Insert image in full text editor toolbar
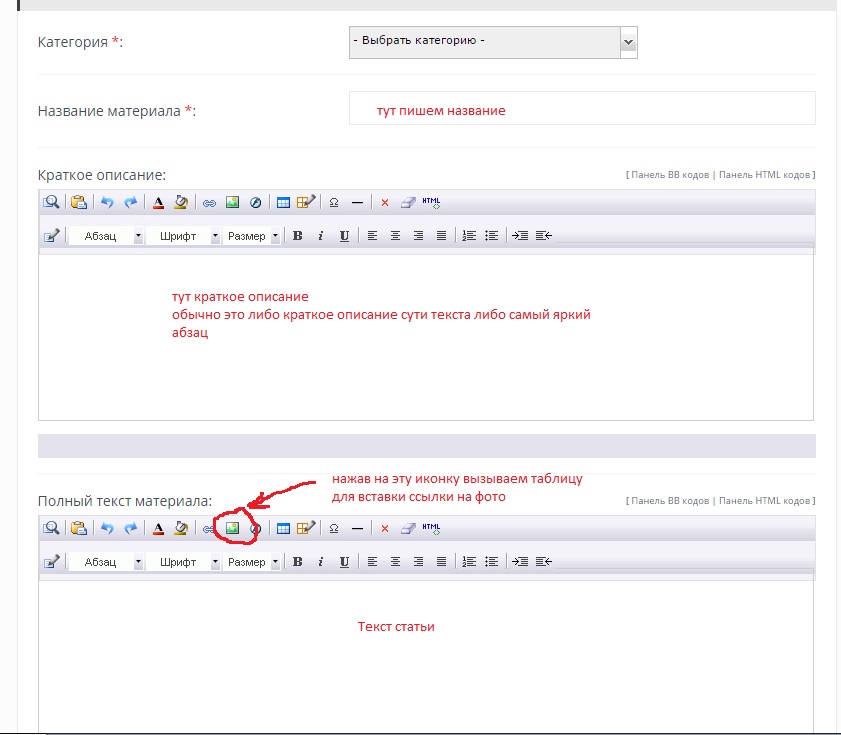Screen dimensions: 841x735 (232, 528)
